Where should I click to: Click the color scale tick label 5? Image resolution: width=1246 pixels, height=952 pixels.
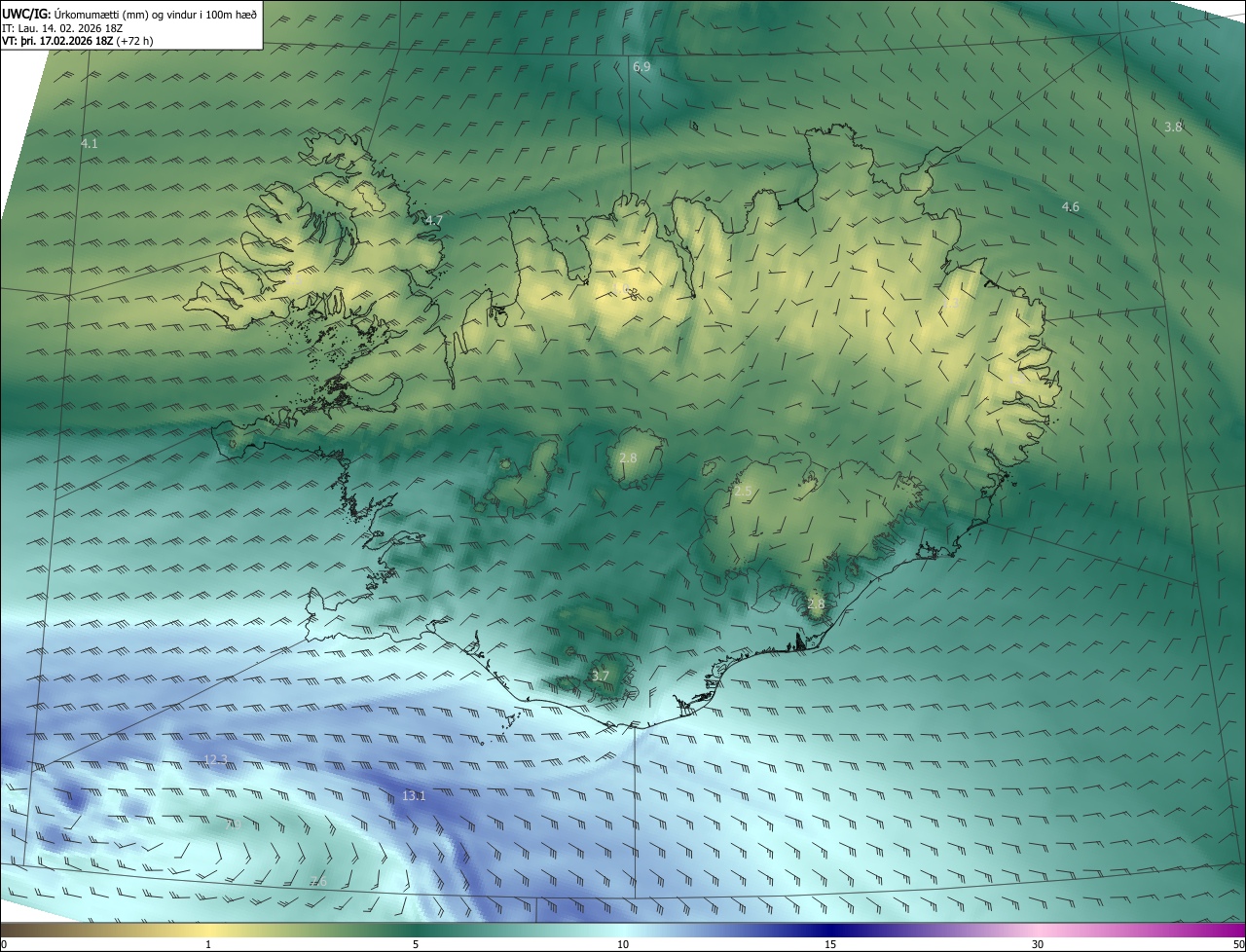416,944
